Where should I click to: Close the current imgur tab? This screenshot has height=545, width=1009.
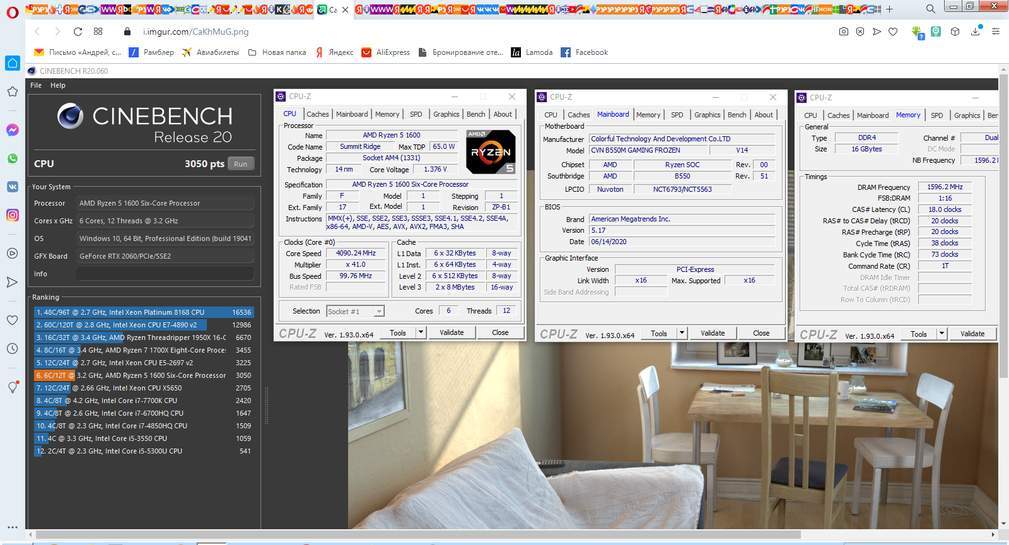[345, 10]
